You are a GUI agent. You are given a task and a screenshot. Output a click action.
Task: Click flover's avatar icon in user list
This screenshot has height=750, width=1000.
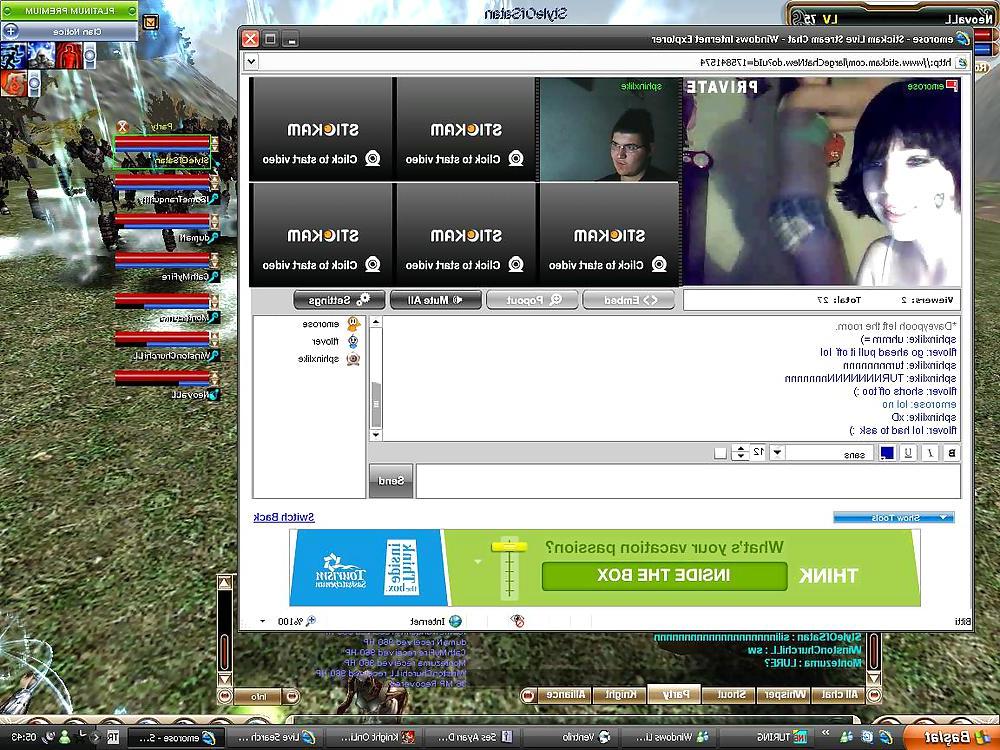pos(353,342)
